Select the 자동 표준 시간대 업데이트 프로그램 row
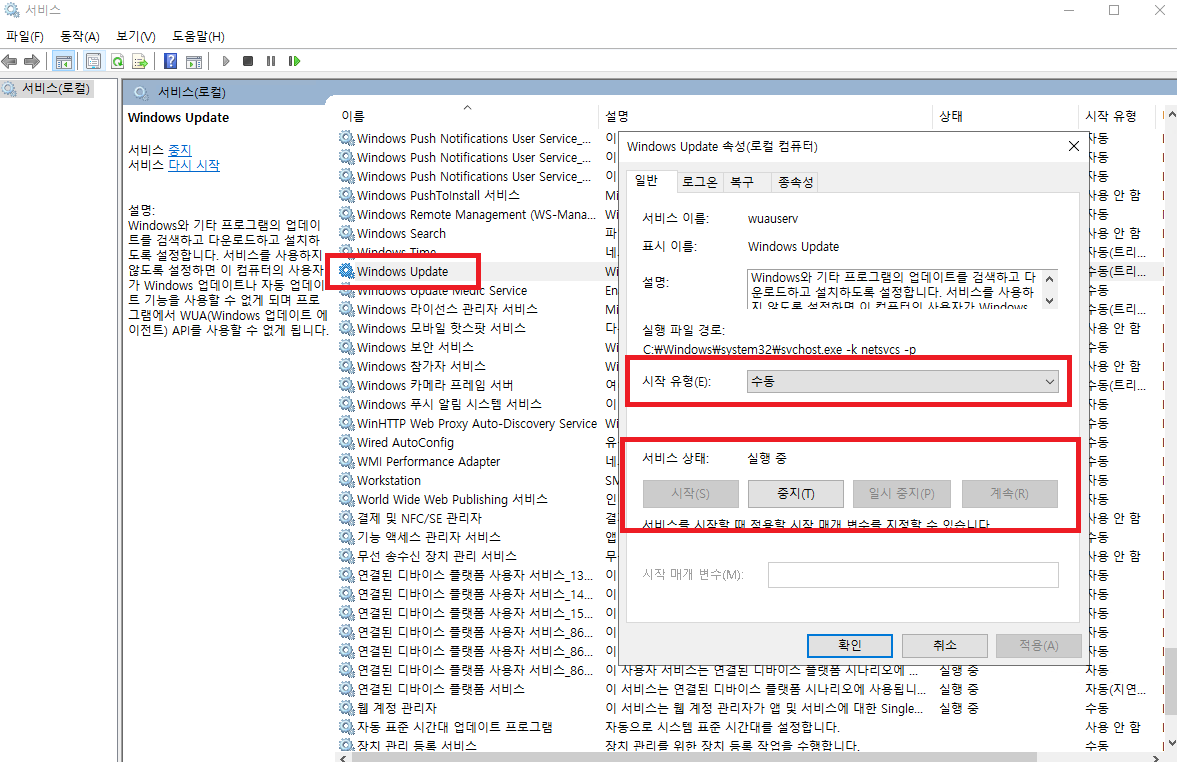 (x=454, y=727)
